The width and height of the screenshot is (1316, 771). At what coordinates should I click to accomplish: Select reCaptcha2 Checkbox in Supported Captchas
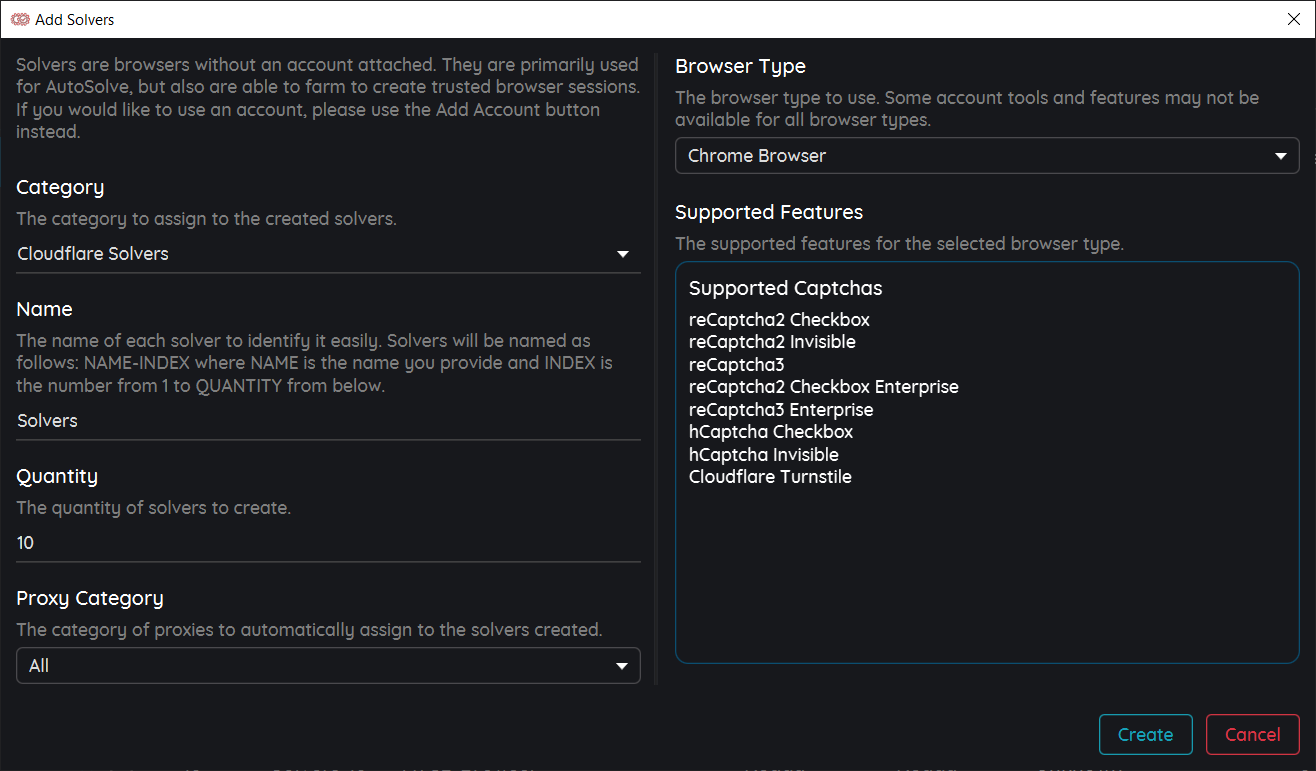point(779,319)
